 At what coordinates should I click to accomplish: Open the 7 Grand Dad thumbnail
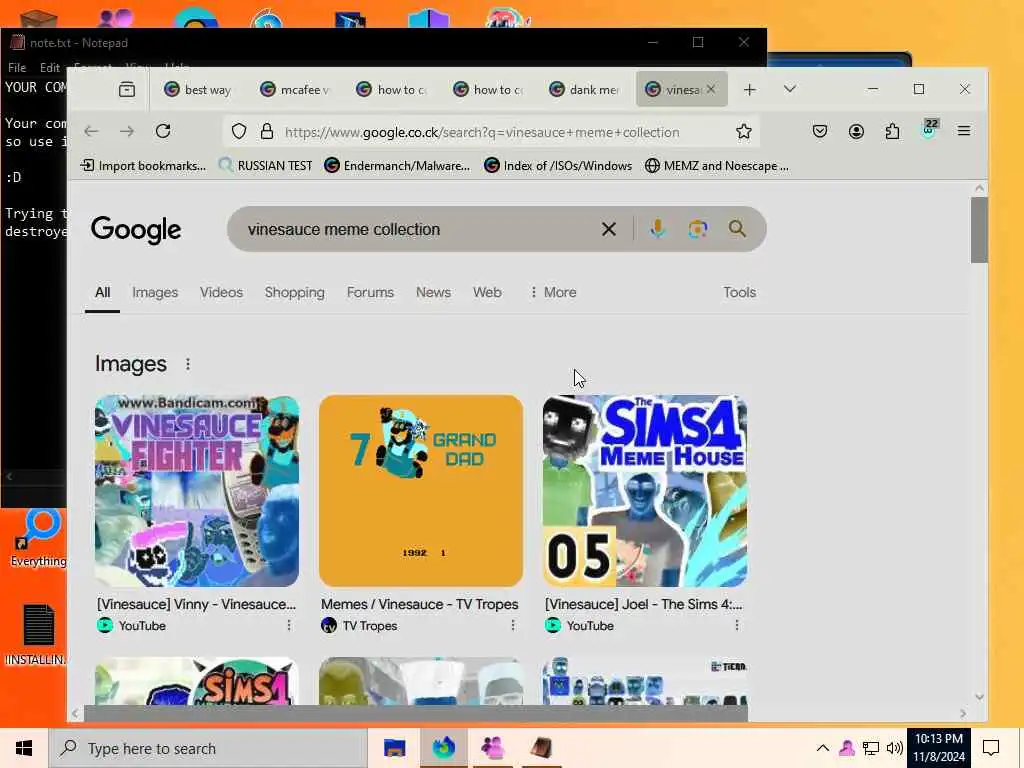pyautogui.click(x=421, y=490)
